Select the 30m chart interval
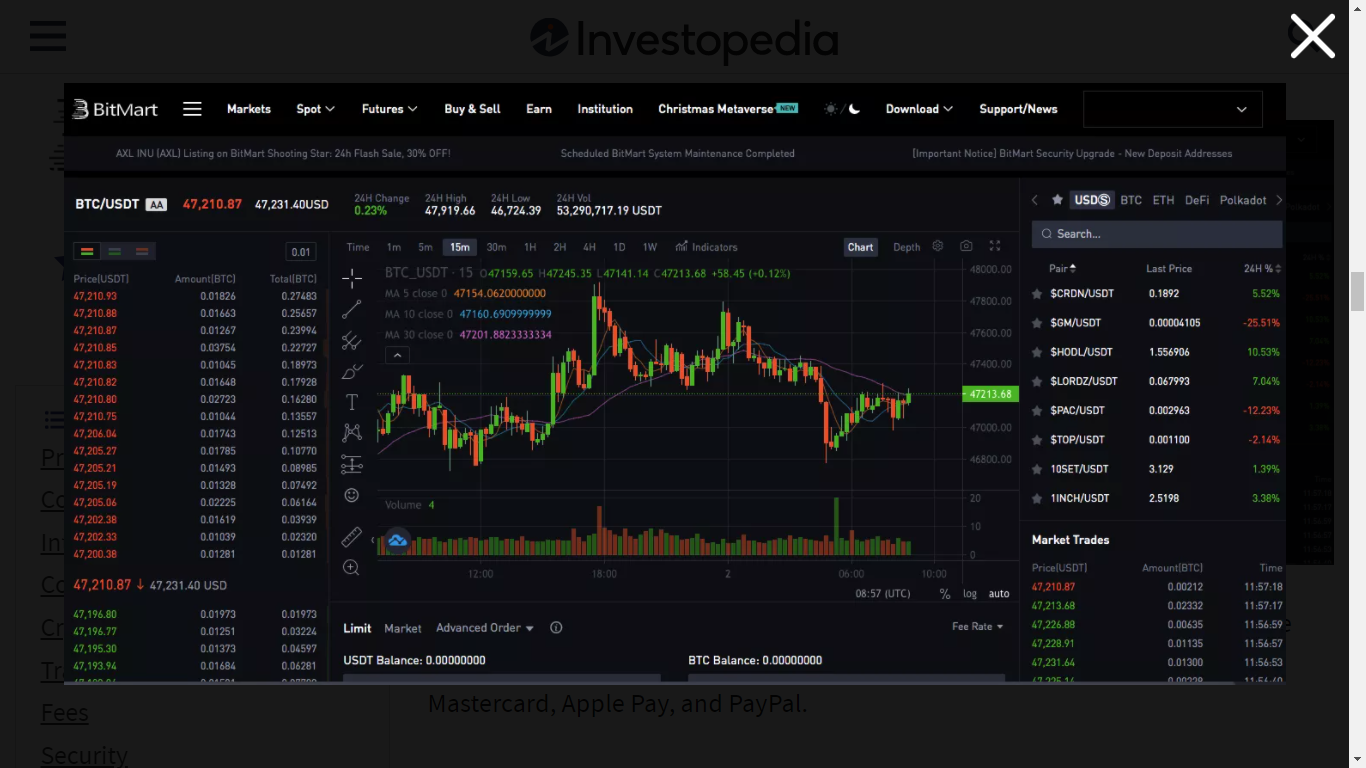 496,247
